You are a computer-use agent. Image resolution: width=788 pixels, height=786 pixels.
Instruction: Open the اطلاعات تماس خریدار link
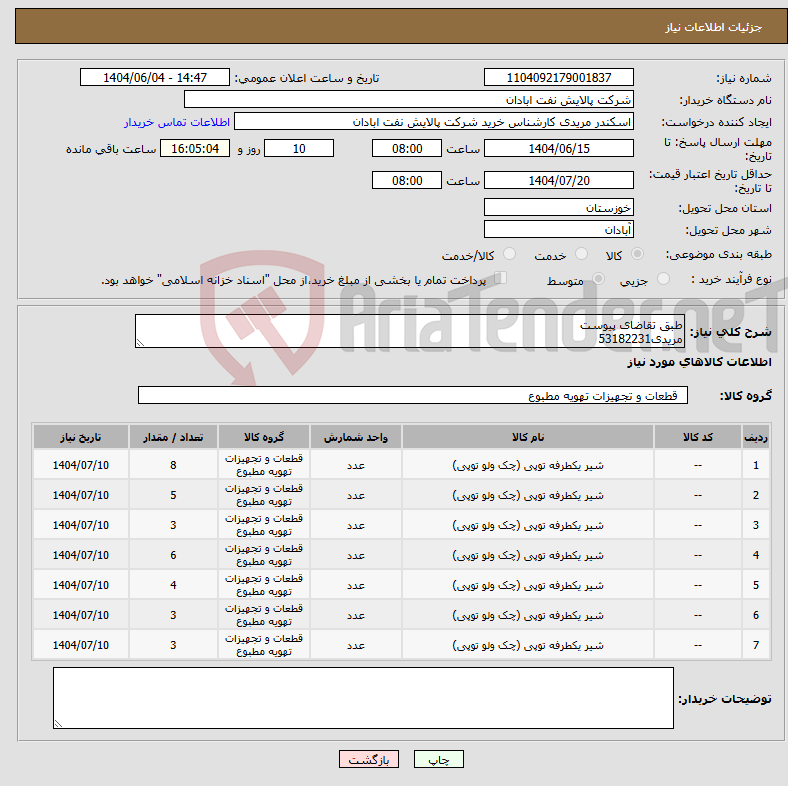(x=177, y=122)
